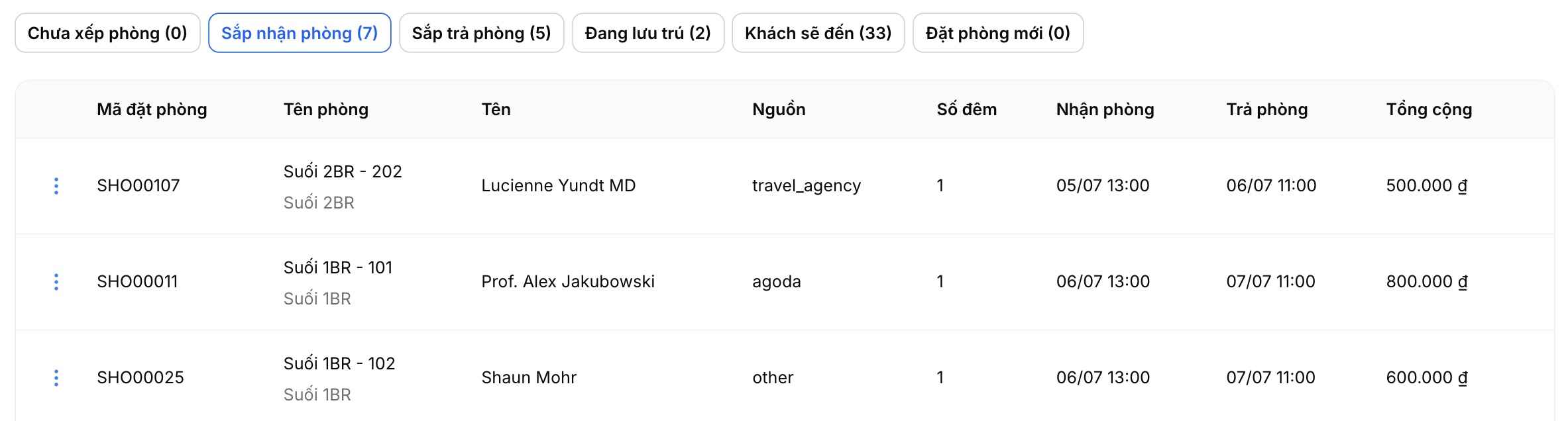Image resolution: width=1568 pixels, height=421 pixels.
Task: Click the Nguồn column header
Action: (779, 109)
